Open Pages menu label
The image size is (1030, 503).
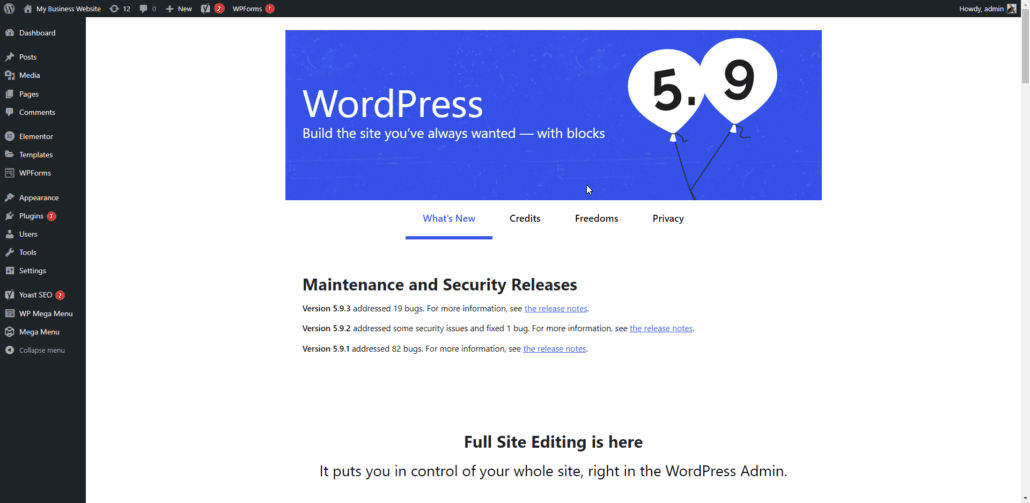click(x=29, y=94)
